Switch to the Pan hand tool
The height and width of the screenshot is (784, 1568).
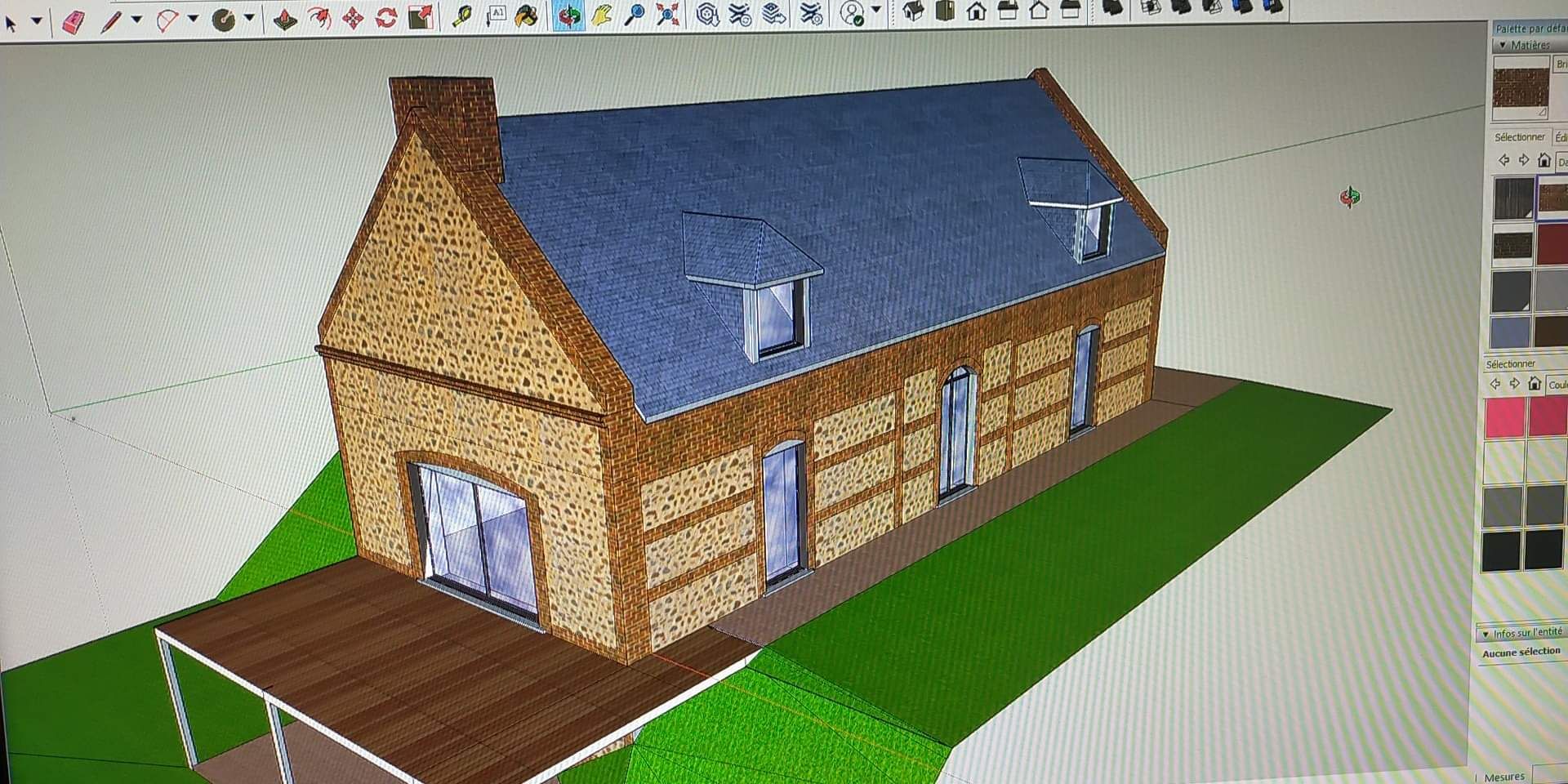(602, 15)
